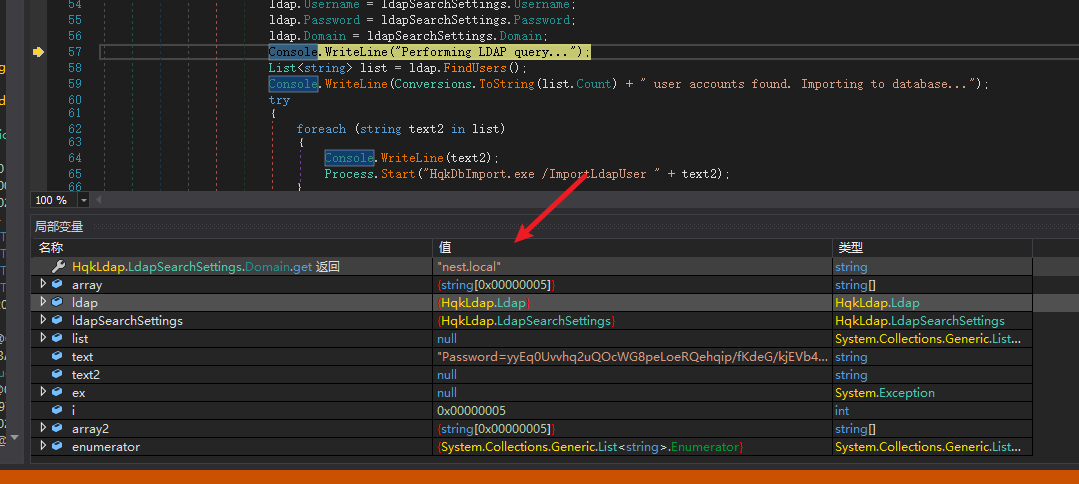Click the cube icon of ldapSearchSettings variable
Image resolution: width=1079 pixels, height=484 pixels.
[x=58, y=320]
